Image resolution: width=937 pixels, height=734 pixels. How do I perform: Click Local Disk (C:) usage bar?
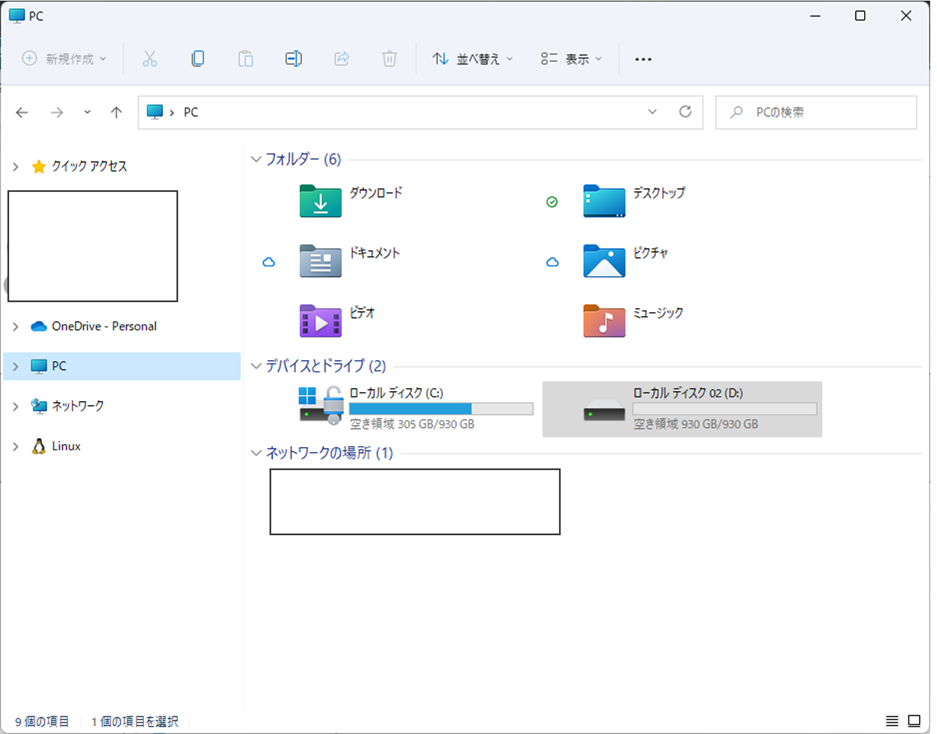click(440, 409)
